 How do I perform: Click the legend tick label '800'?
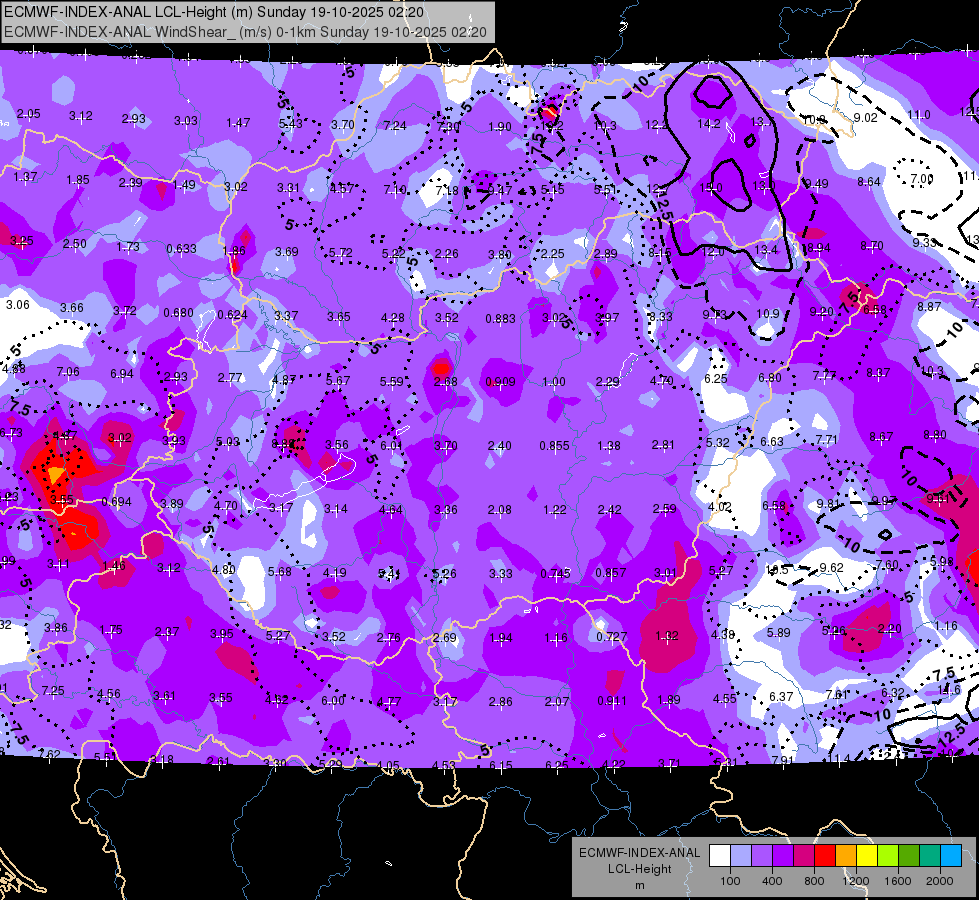point(814,881)
